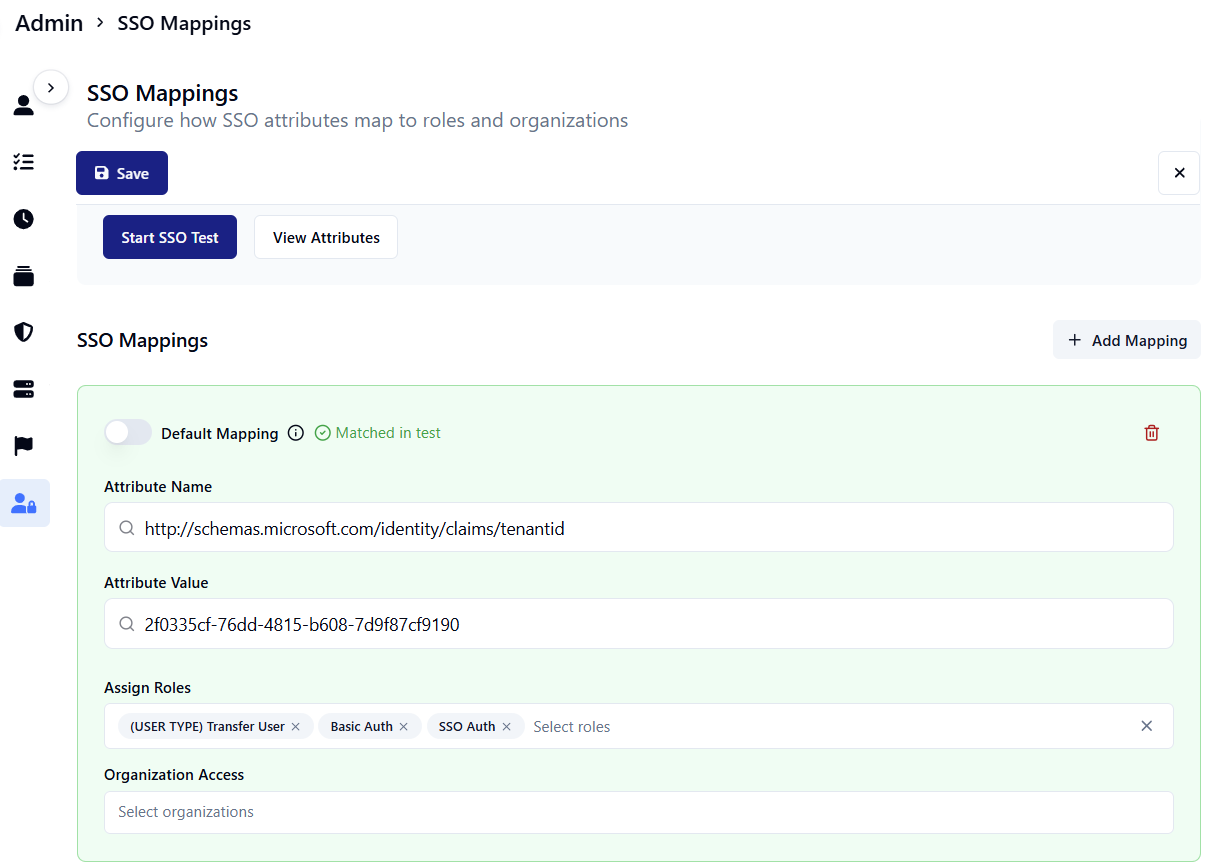Open the checklist tasks sidebar icon

pos(24,162)
